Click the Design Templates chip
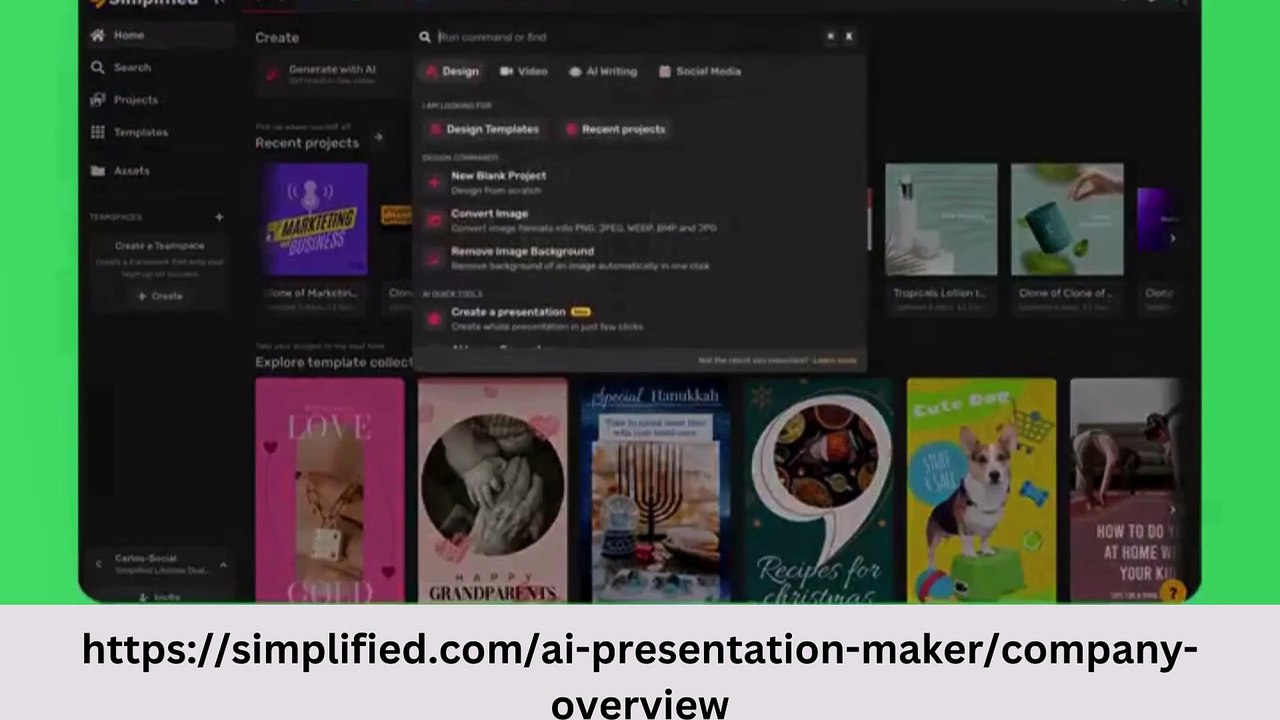Screen dimensions: 1280x720 [x=484, y=129]
